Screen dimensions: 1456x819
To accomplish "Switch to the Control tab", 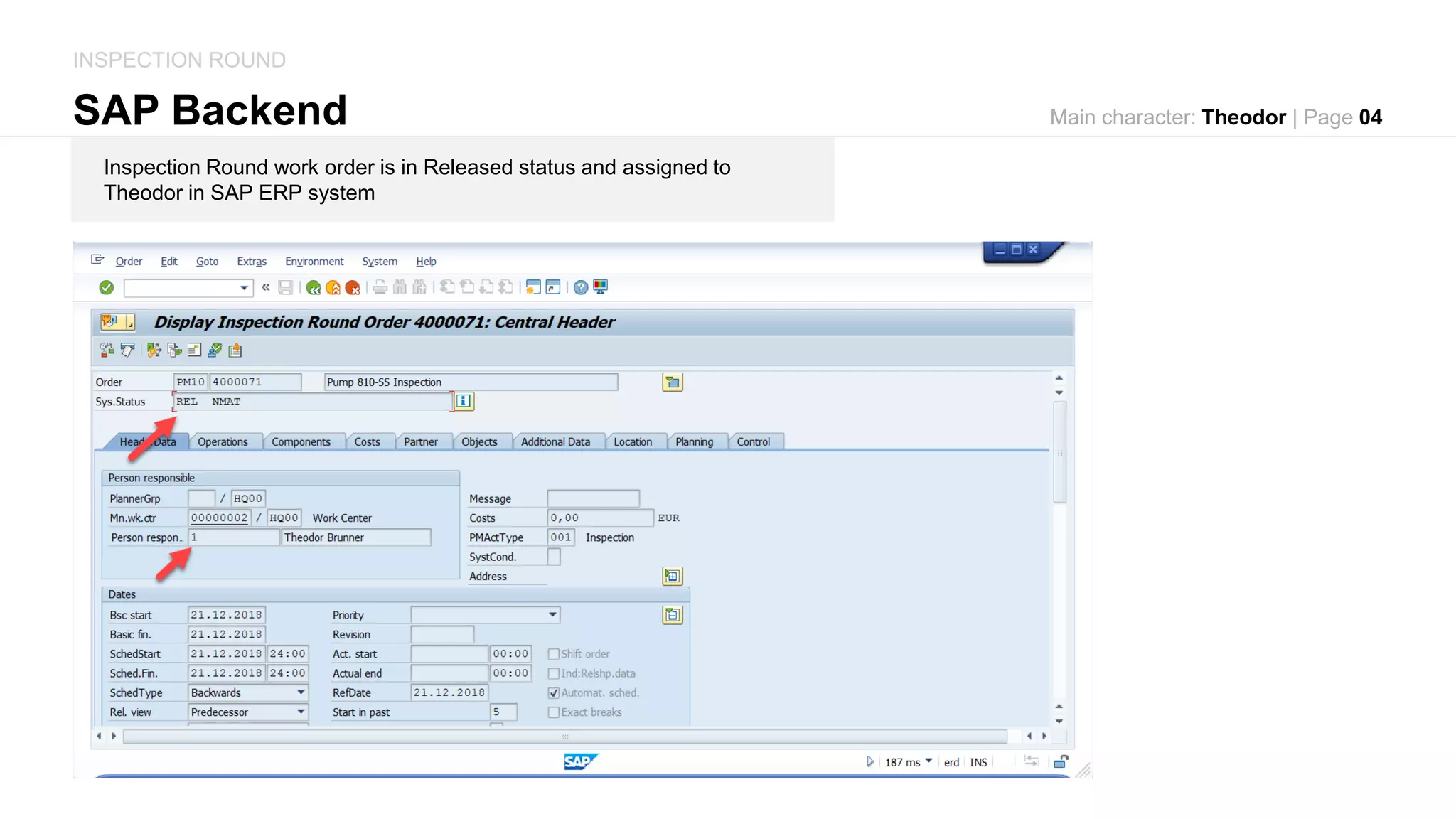I will click(x=753, y=441).
